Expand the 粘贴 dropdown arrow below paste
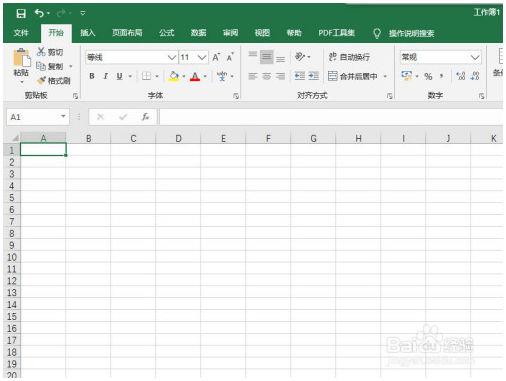 pyautogui.click(x=22, y=82)
